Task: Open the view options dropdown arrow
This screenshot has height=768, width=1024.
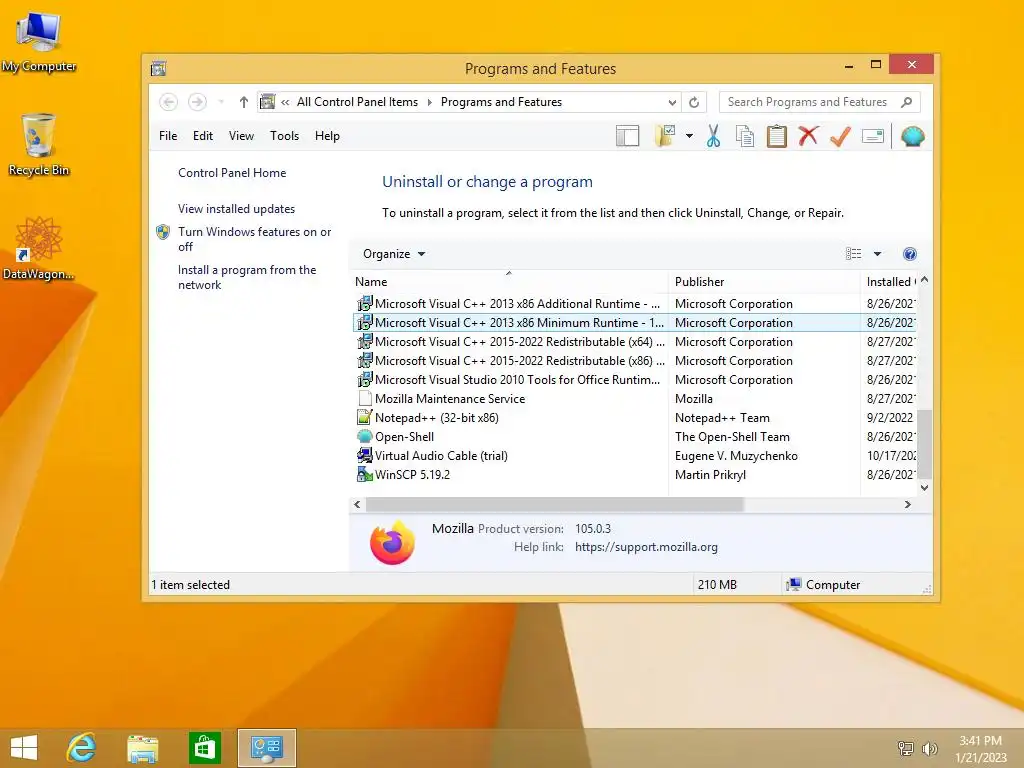Action: pyautogui.click(x=877, y=254)
